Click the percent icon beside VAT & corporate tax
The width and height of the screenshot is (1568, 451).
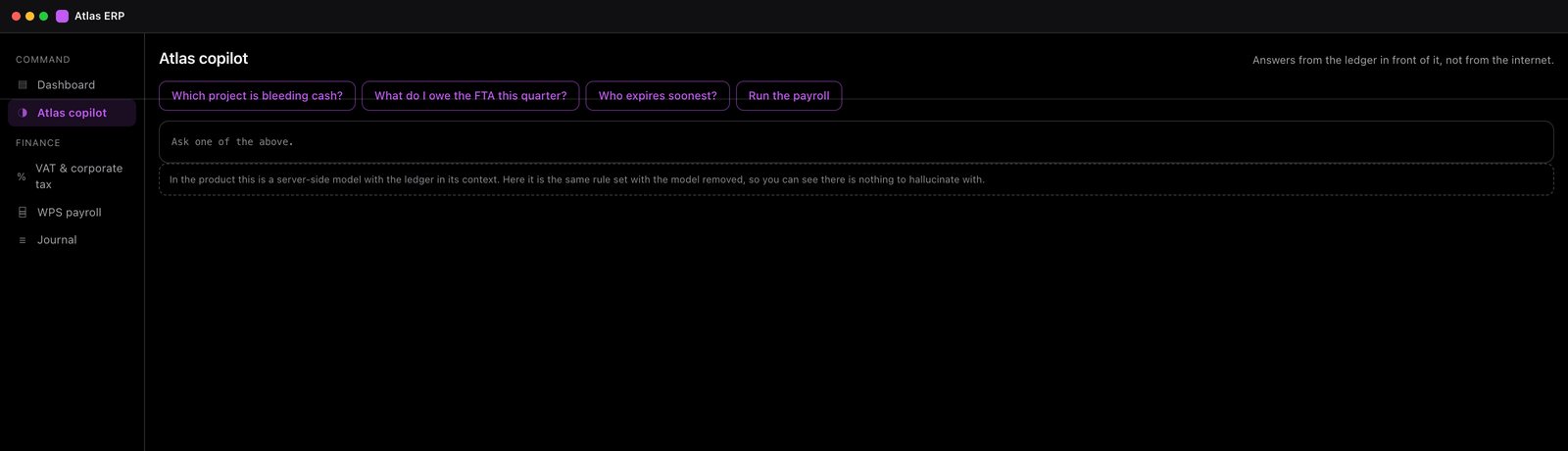click(22, 176)
